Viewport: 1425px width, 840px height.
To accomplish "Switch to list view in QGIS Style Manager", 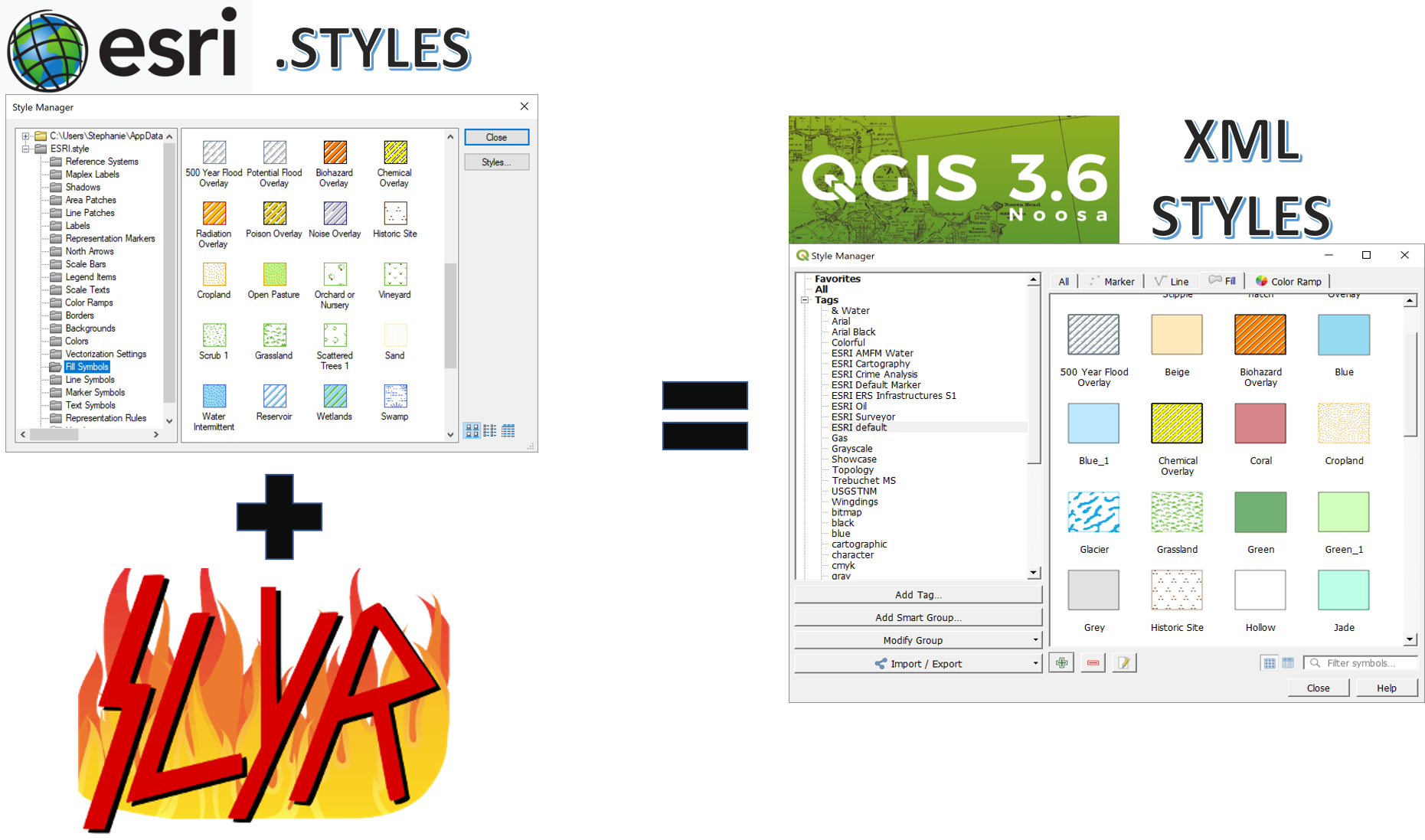I will [x=1288, y=663].
